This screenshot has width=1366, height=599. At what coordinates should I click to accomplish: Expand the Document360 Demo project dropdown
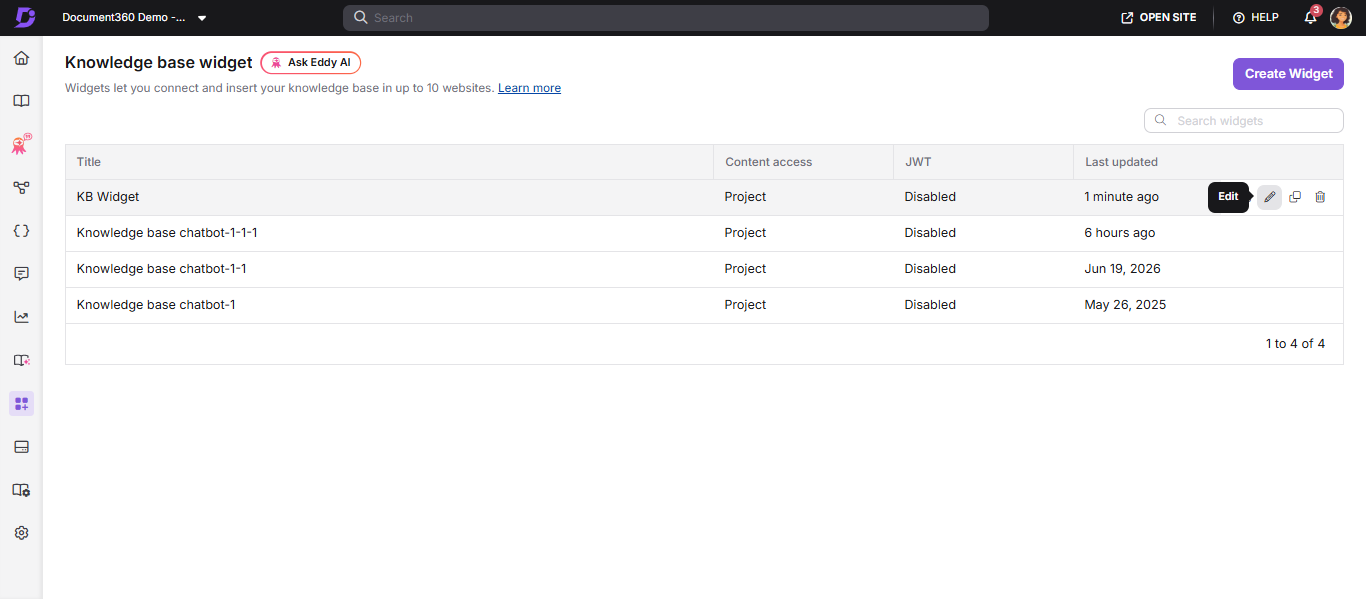(x=134, y=18)
